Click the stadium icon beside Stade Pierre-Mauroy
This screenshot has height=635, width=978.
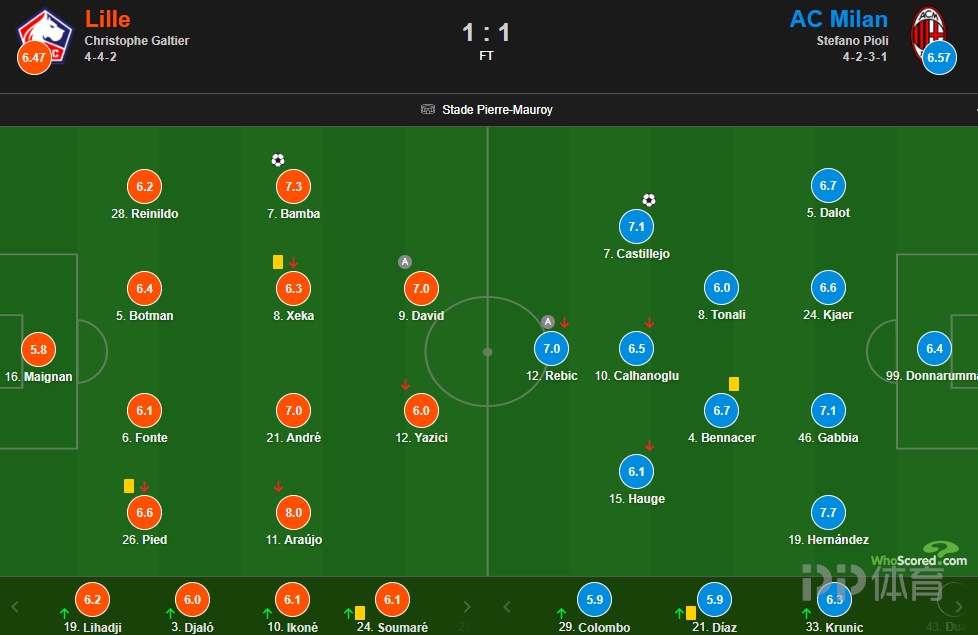pyautogui.click(x=428, y=109)
